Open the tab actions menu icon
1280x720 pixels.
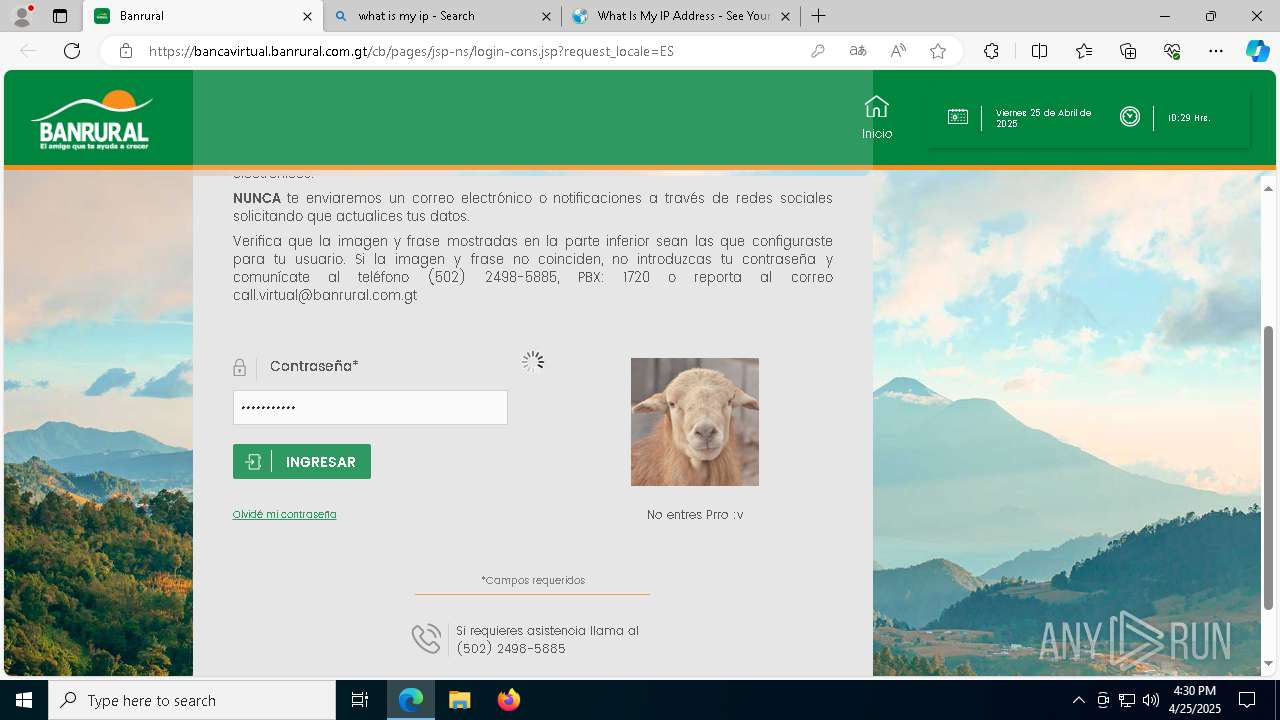point(60,16)
